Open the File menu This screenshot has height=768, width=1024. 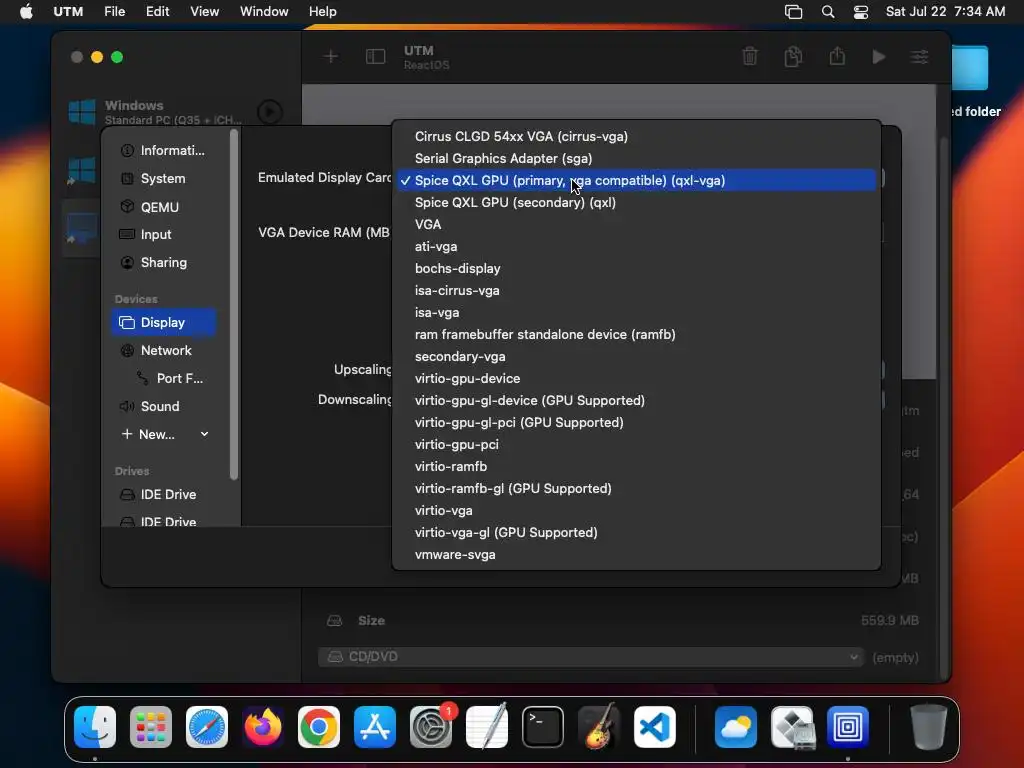click(x=114, y=12)
